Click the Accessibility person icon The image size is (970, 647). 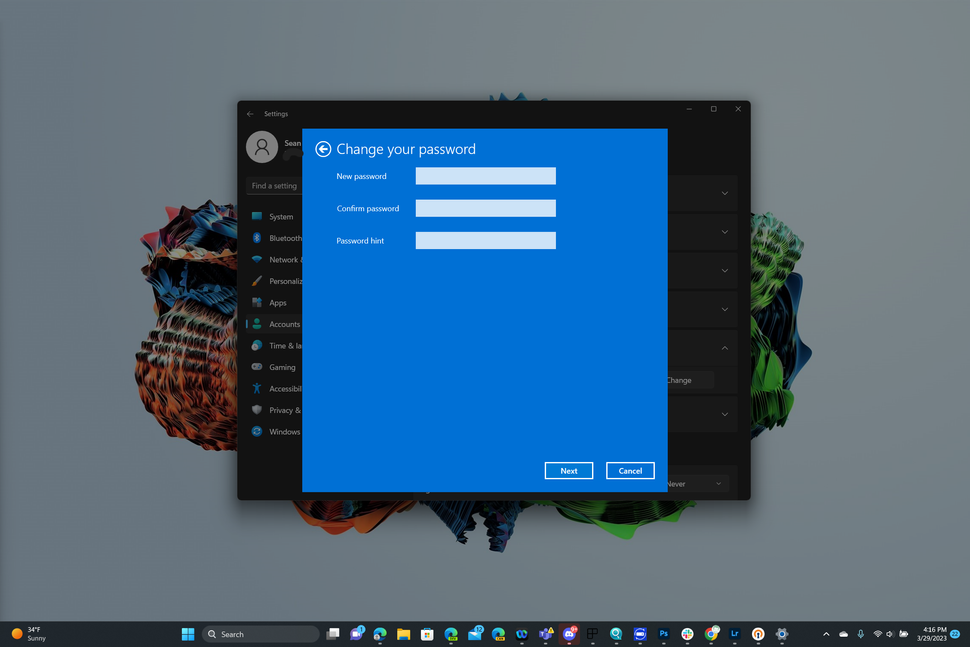tap(258, 388)
